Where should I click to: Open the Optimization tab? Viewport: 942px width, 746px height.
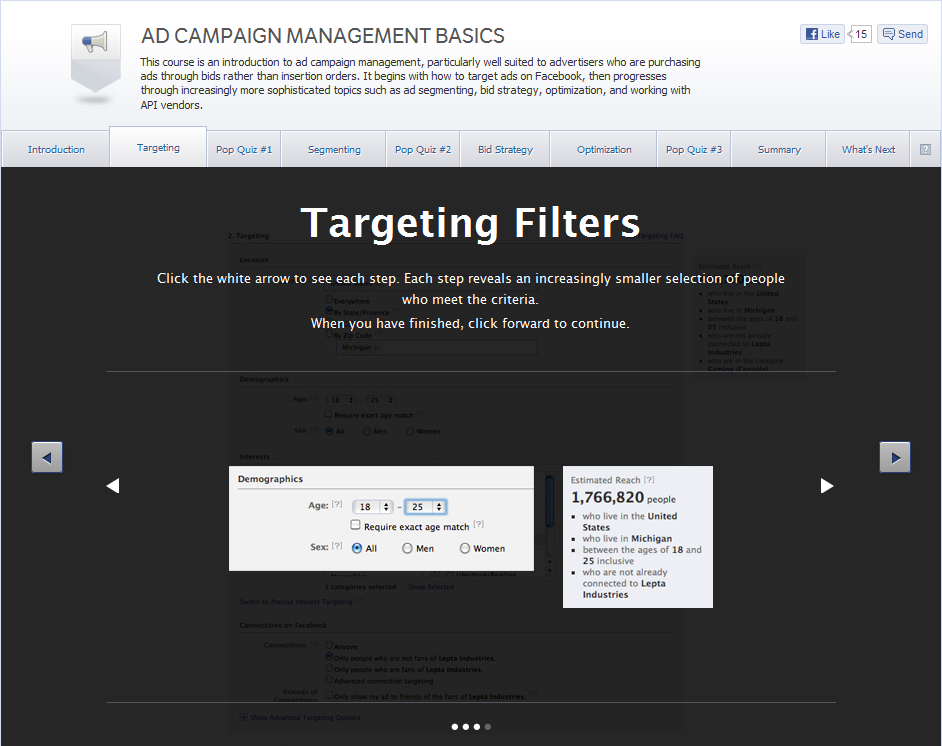(604, 149)
